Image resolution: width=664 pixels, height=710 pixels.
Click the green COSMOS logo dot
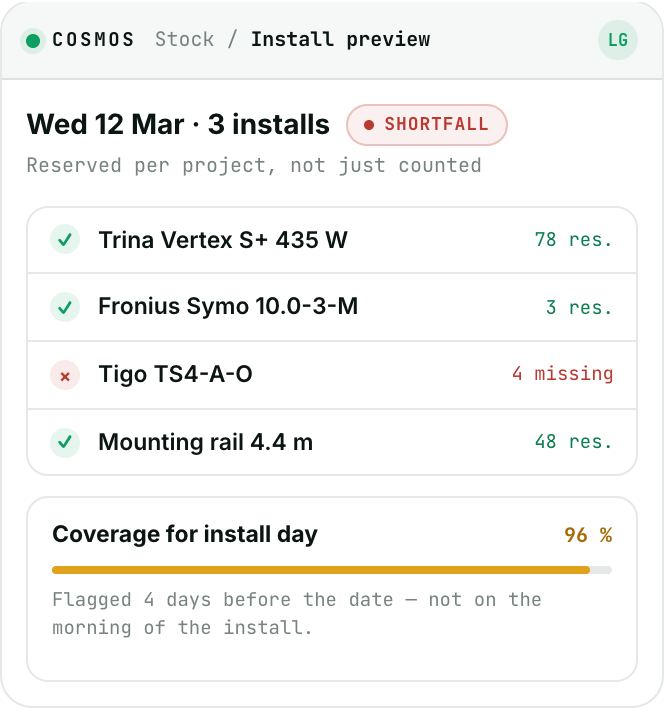[33, 41]
